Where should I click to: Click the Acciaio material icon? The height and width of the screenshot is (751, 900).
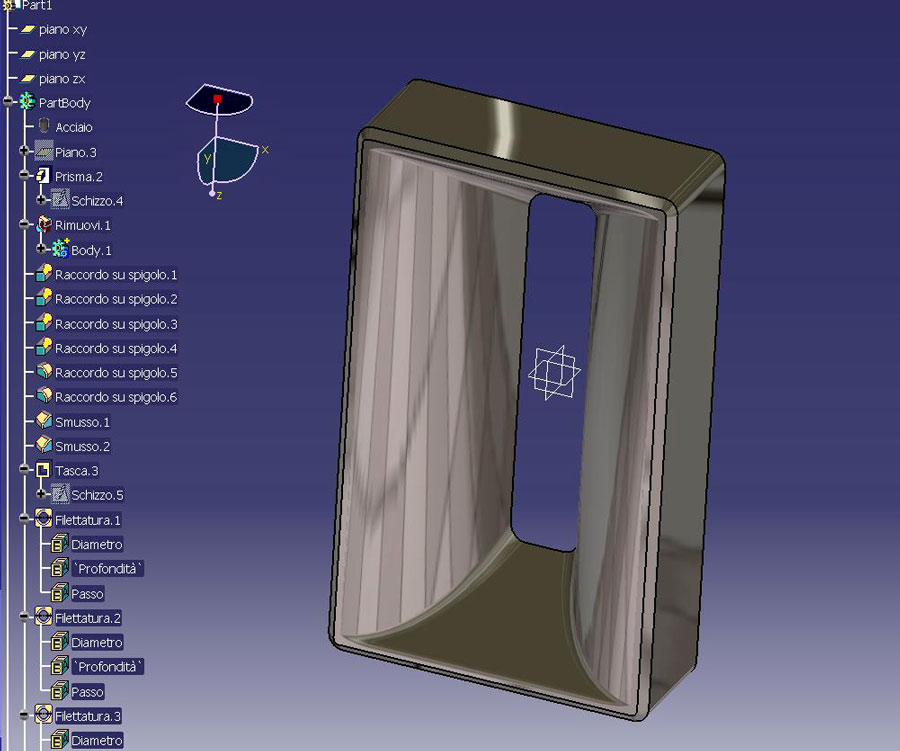(44, 126)
